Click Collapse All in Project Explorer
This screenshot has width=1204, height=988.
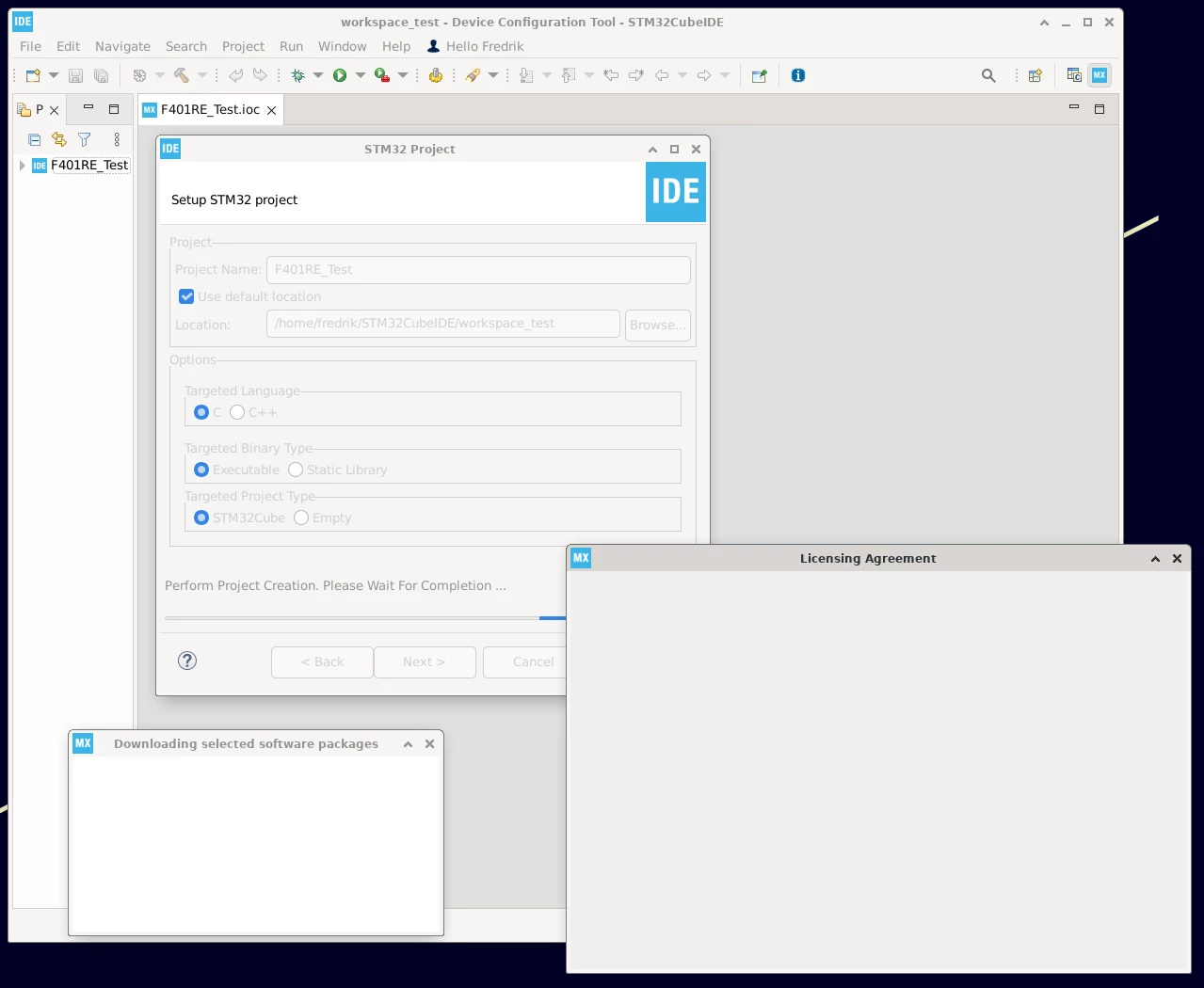coord(34,139)
